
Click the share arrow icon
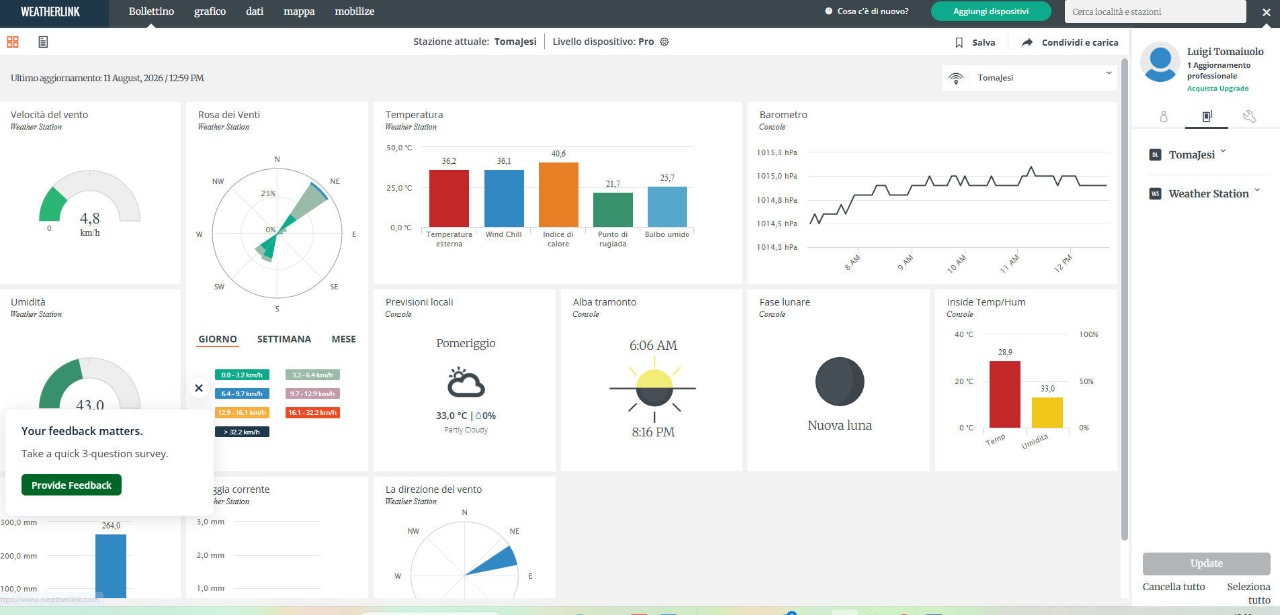click(1027, 43)
